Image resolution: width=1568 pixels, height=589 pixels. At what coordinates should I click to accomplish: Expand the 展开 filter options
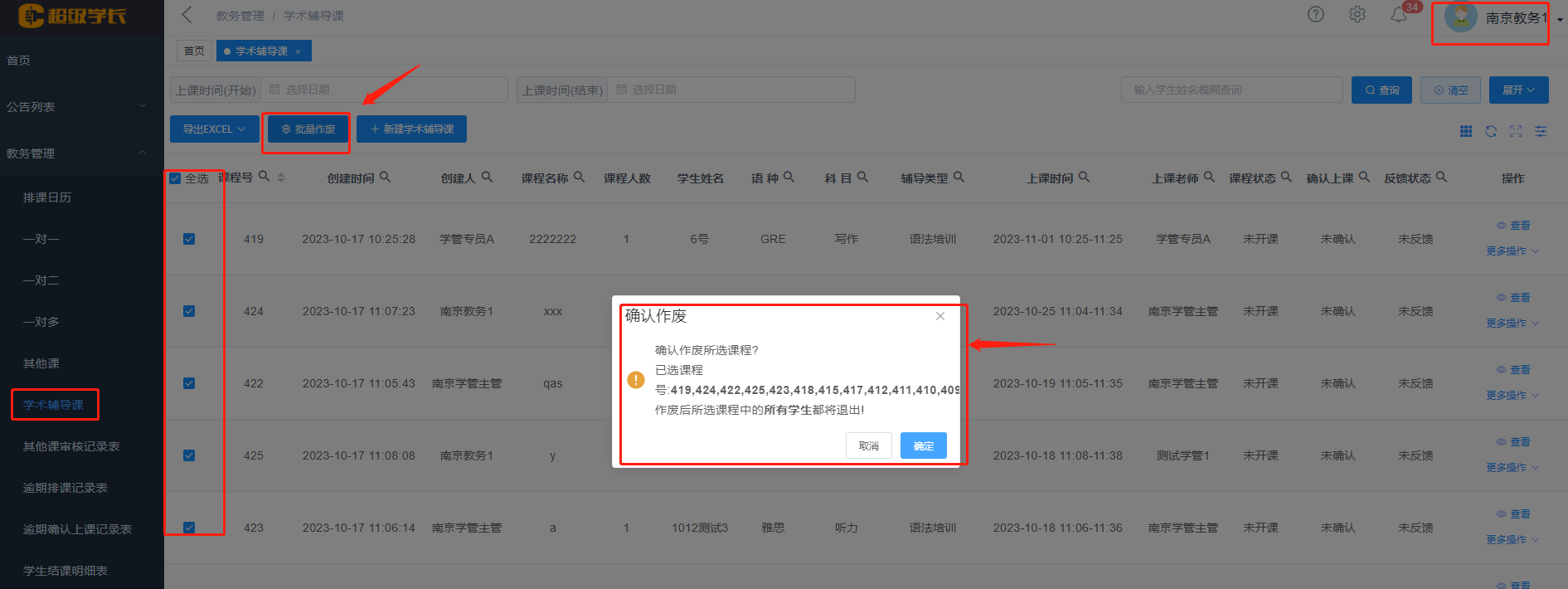pyautogui.click(x=1518, y=90)
